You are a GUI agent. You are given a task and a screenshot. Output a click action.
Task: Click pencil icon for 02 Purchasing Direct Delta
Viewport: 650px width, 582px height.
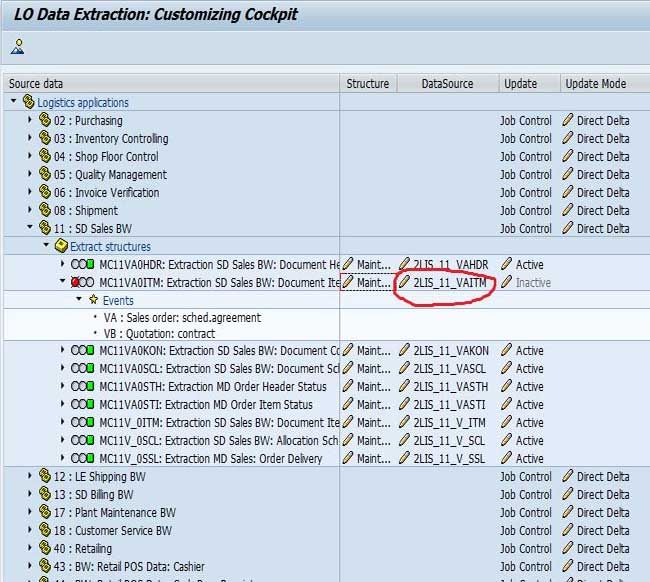pyautogui.click(x=568, y=120)
